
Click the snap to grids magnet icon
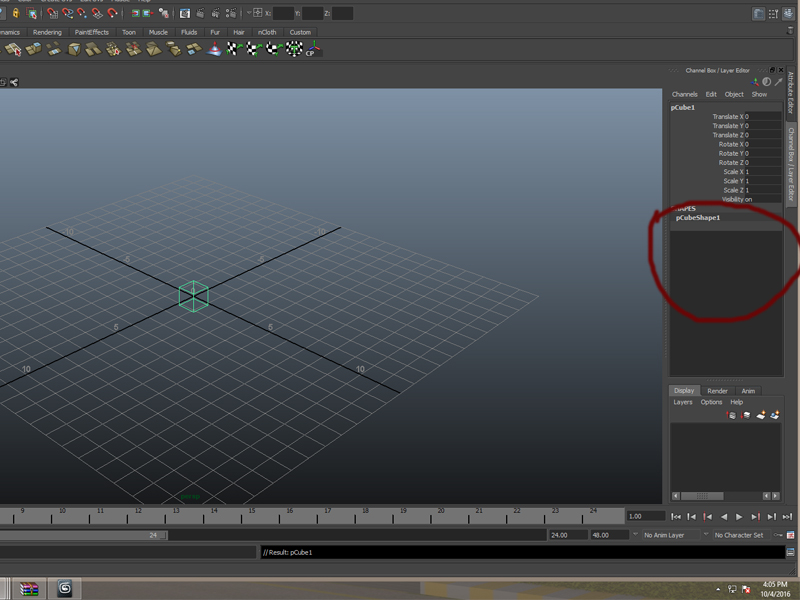pos(52,12)
